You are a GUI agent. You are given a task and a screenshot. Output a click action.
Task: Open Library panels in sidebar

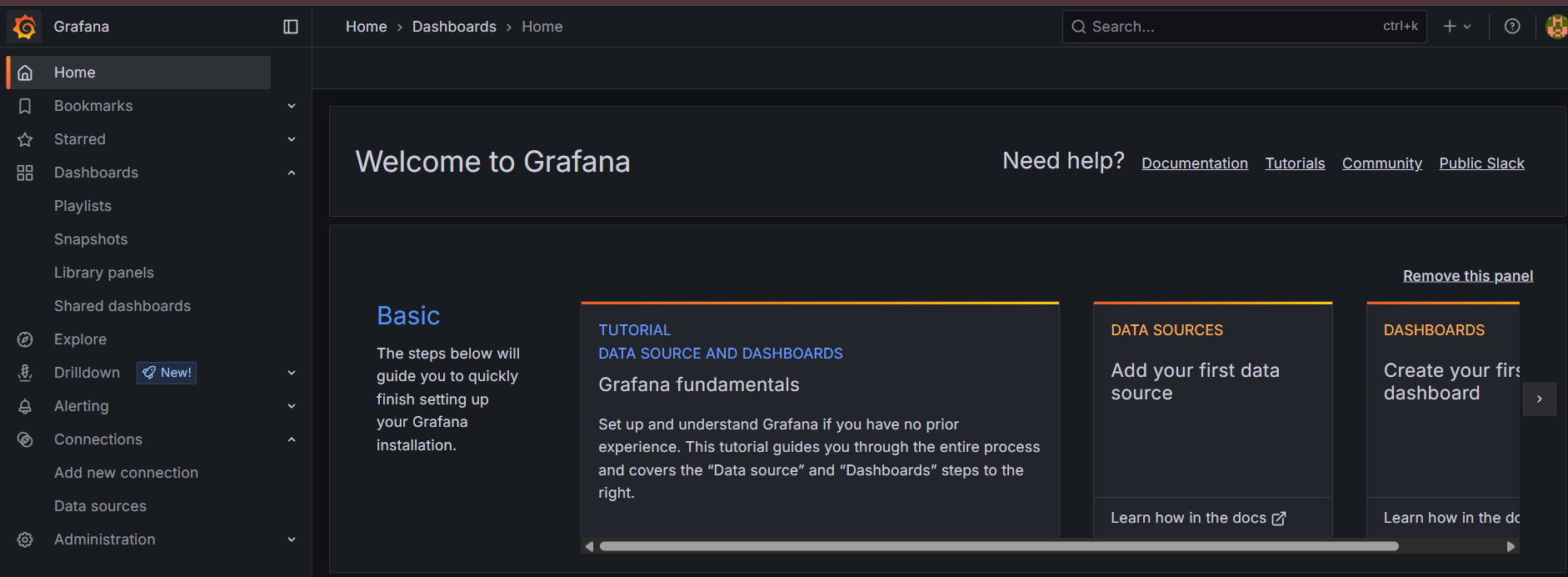click(104, 273)
